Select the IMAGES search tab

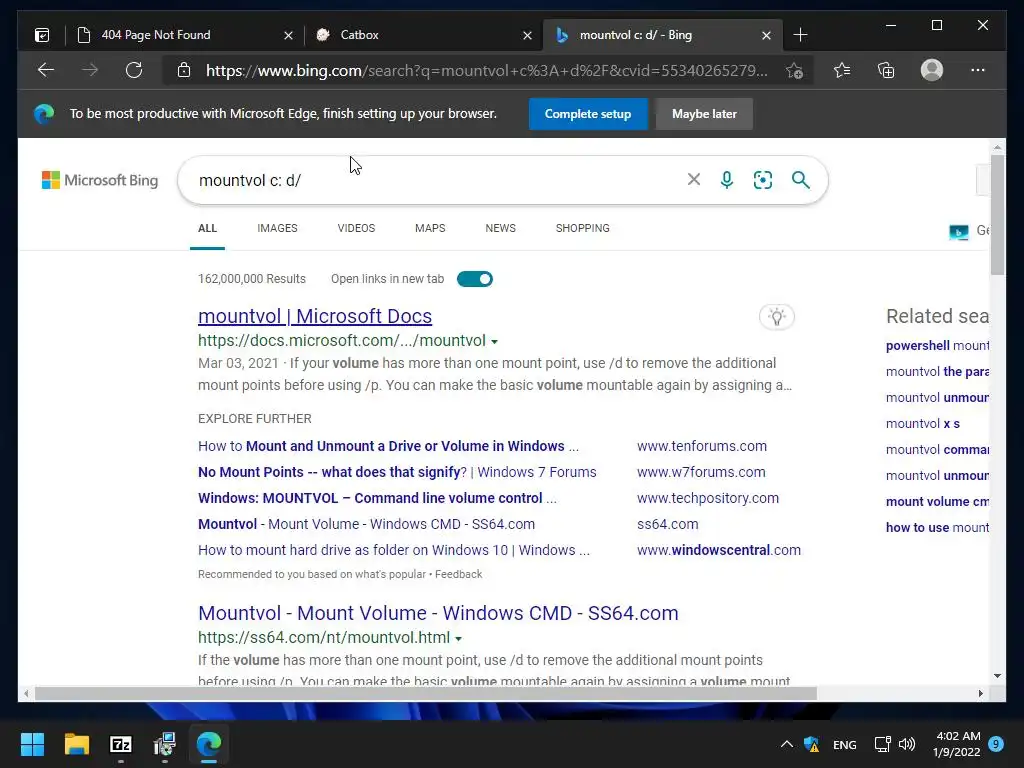(277, 228)
